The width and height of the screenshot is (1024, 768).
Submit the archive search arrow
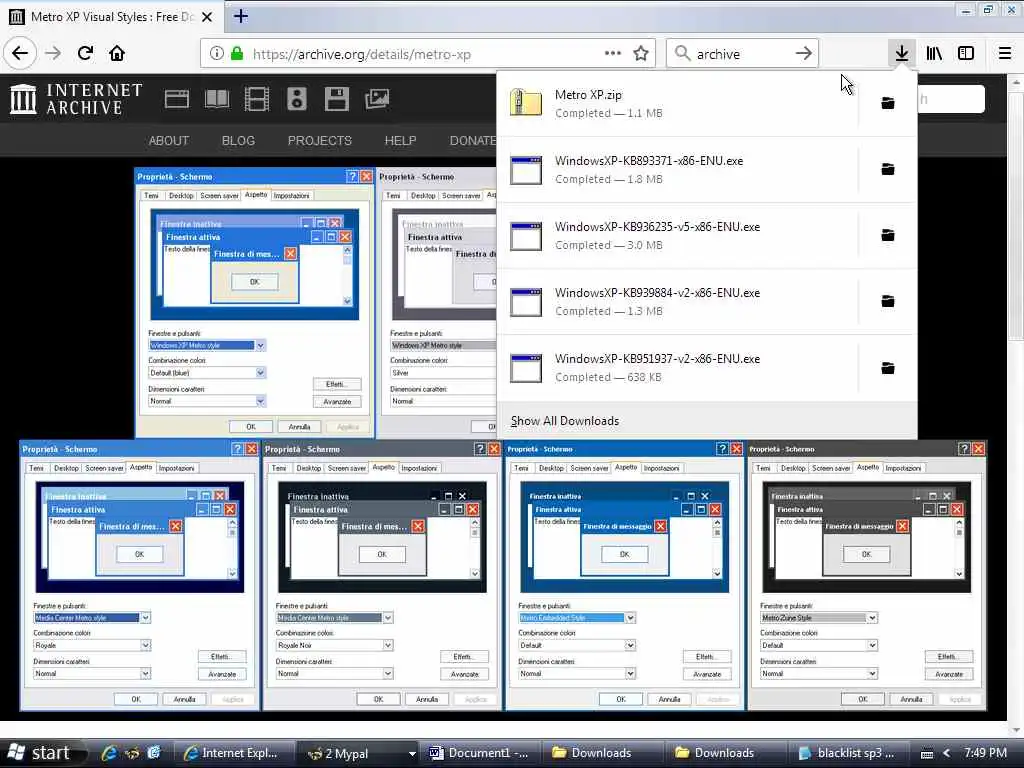click(x=804, y=54)
